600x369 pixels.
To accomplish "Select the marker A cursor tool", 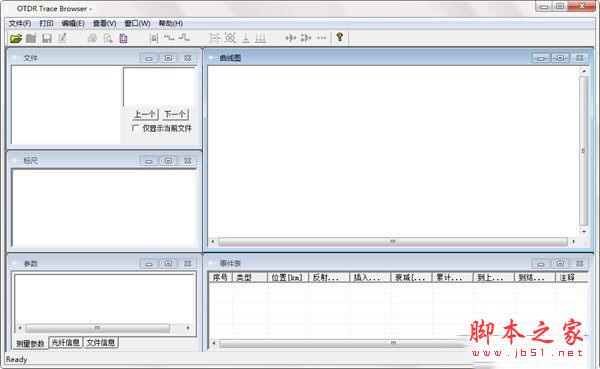I will [154, 38].
